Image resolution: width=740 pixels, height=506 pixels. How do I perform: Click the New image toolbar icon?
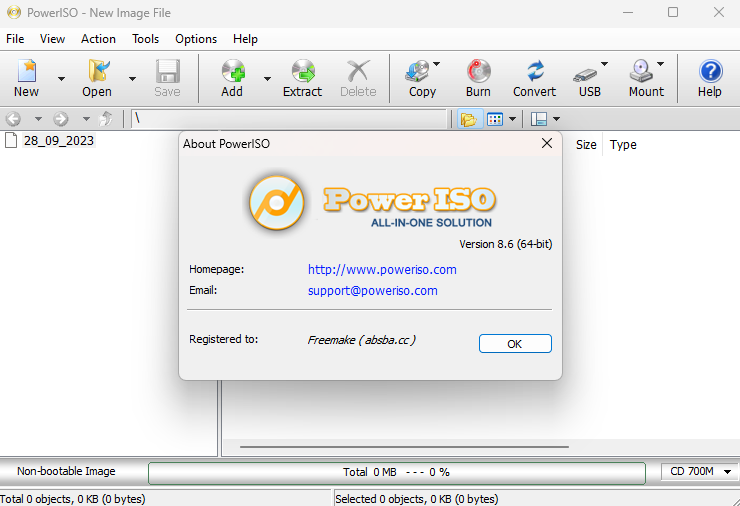[x=26, y=71]
